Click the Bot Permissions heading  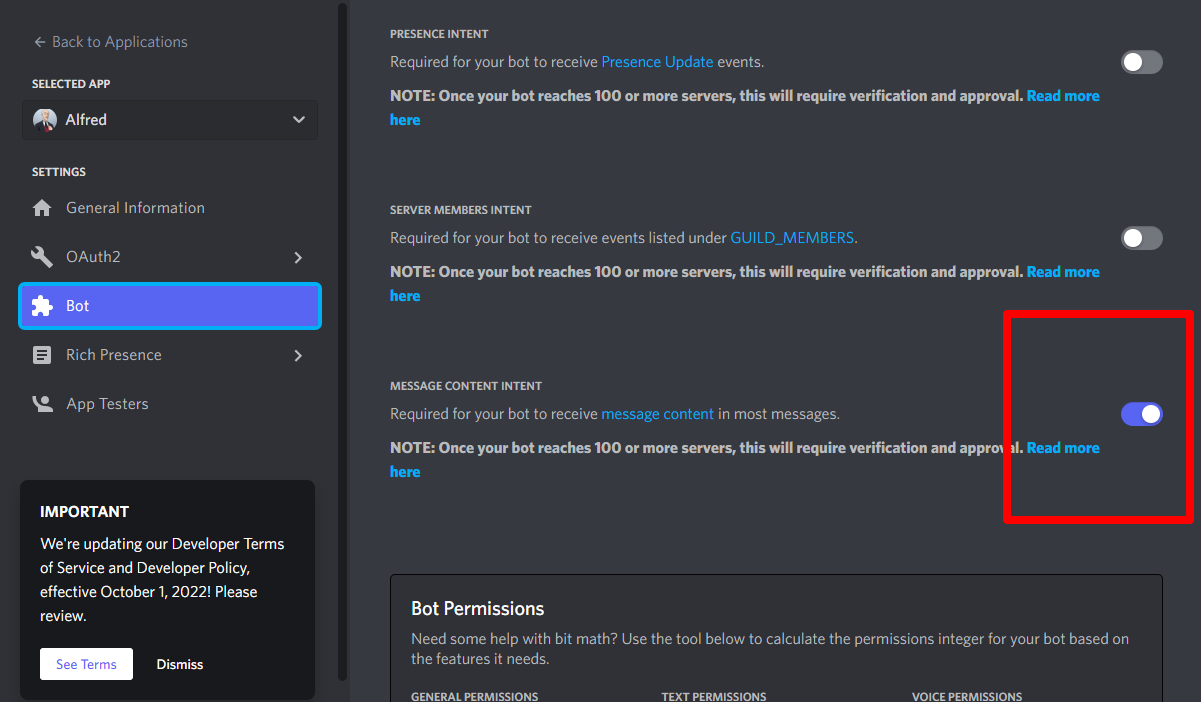[478, 609]
